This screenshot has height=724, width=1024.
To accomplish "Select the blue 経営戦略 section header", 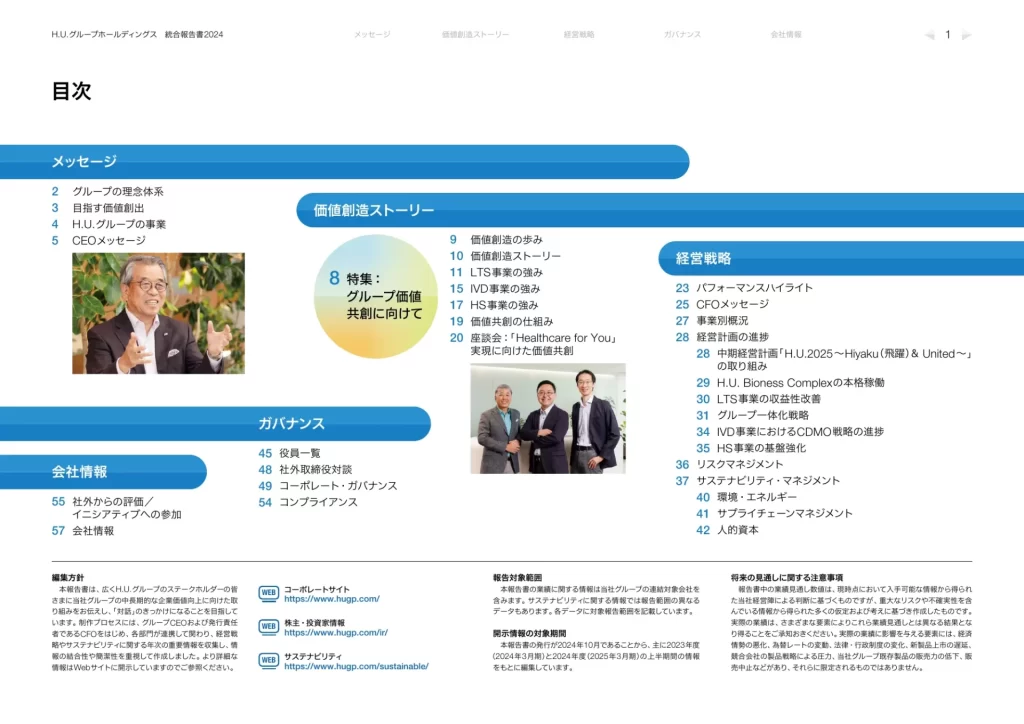I will pyautogui.click(x=703, y=258).
